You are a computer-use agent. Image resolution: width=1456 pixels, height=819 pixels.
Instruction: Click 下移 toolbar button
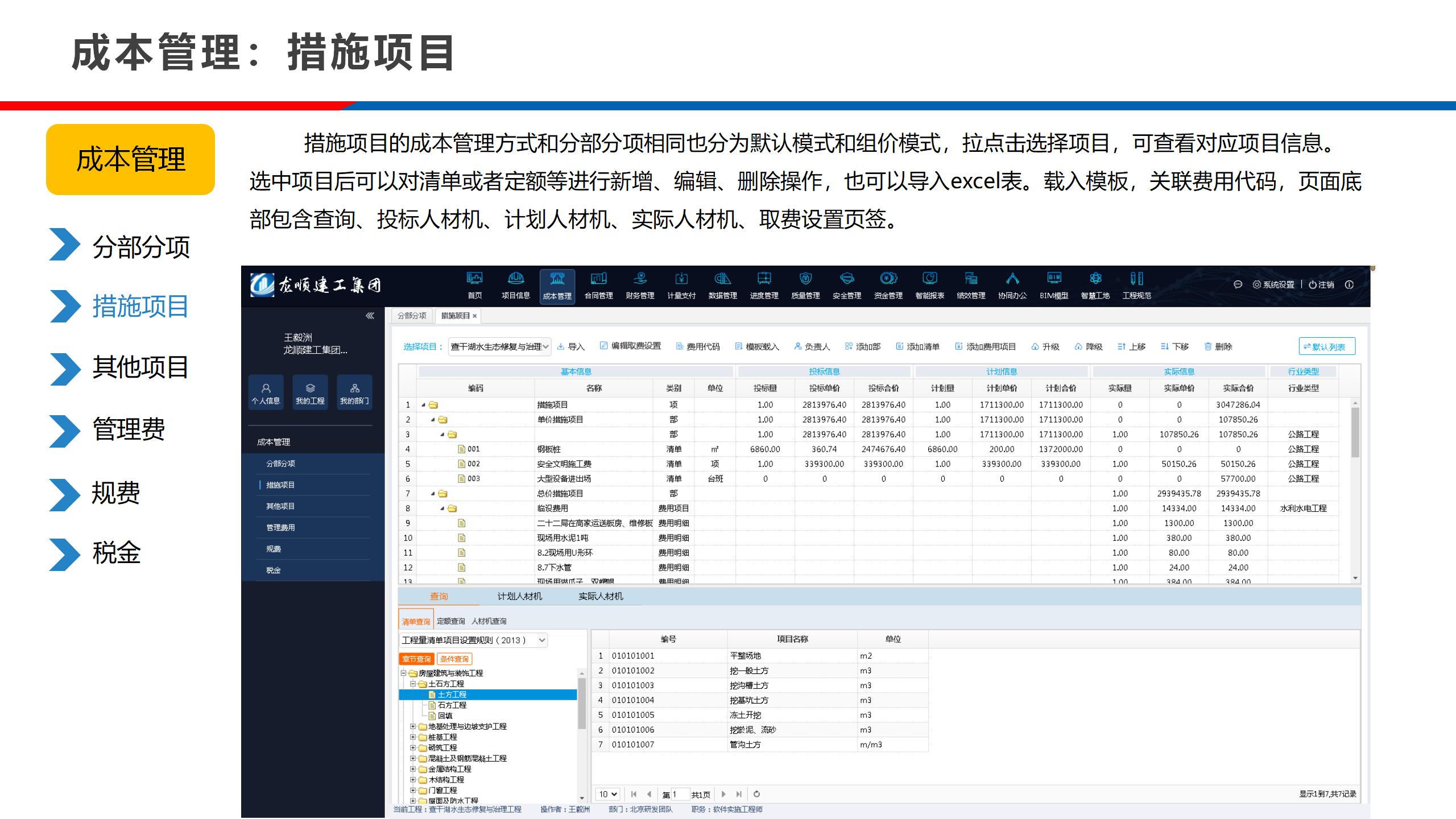pyautogui.click(x=1175, y=346)
